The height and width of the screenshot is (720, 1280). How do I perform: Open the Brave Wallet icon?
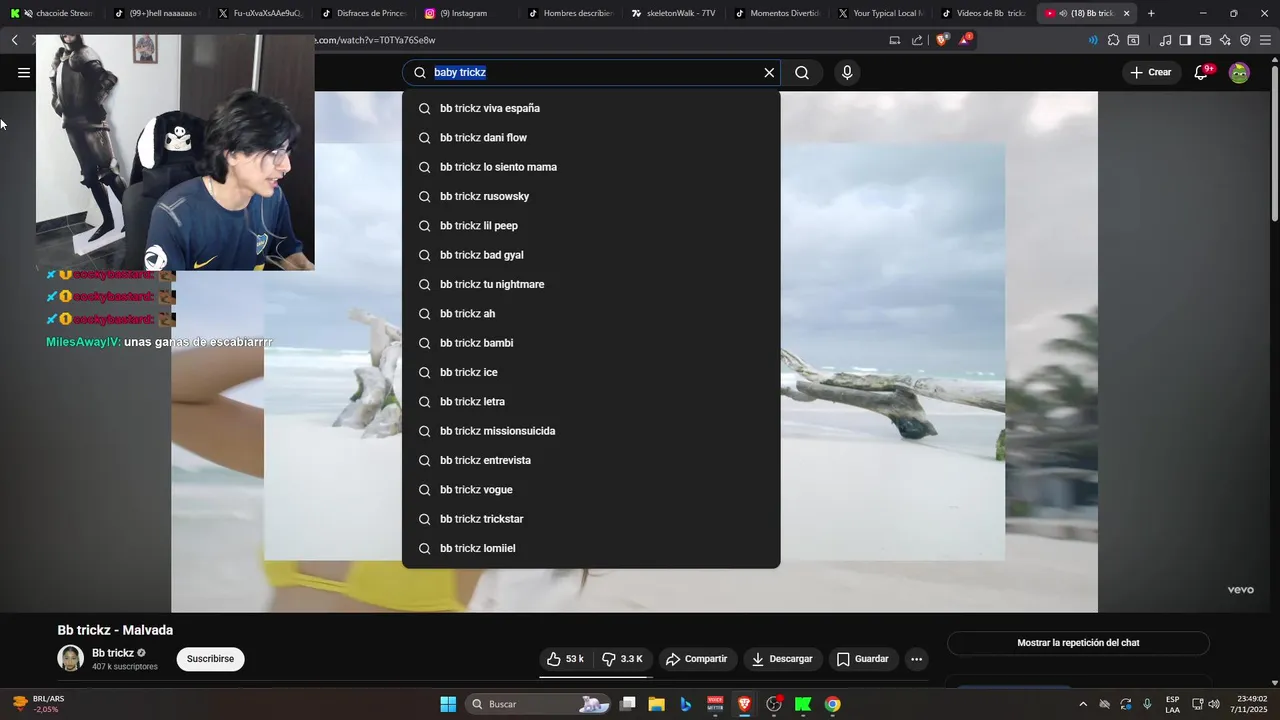coord(1205,40)
